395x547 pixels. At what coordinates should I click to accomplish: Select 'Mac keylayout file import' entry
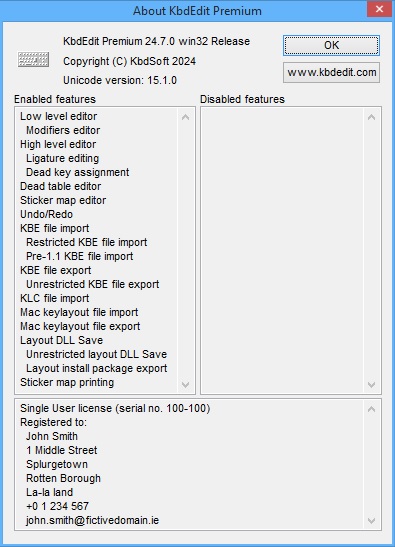pos(79,312)
